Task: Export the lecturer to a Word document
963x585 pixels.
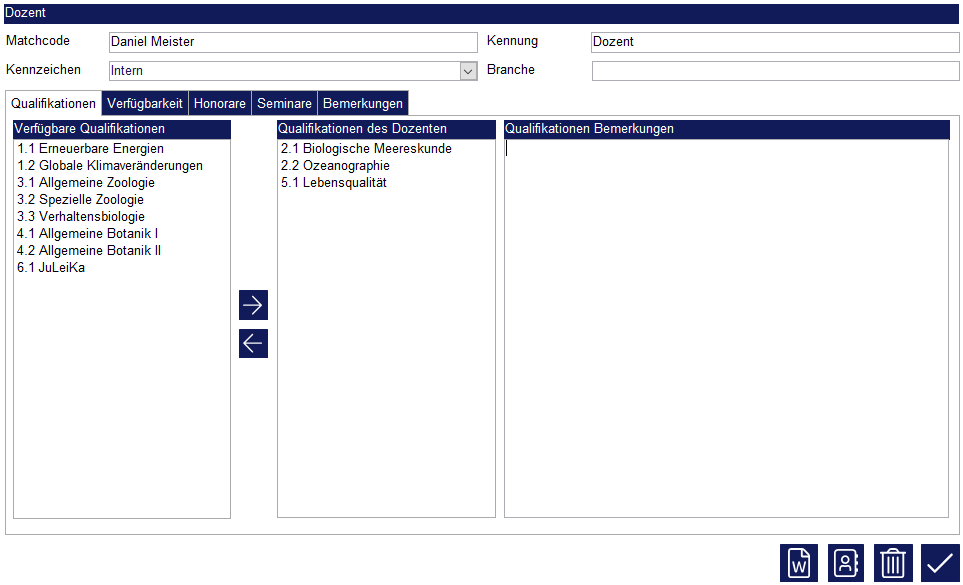Action: 799,563
